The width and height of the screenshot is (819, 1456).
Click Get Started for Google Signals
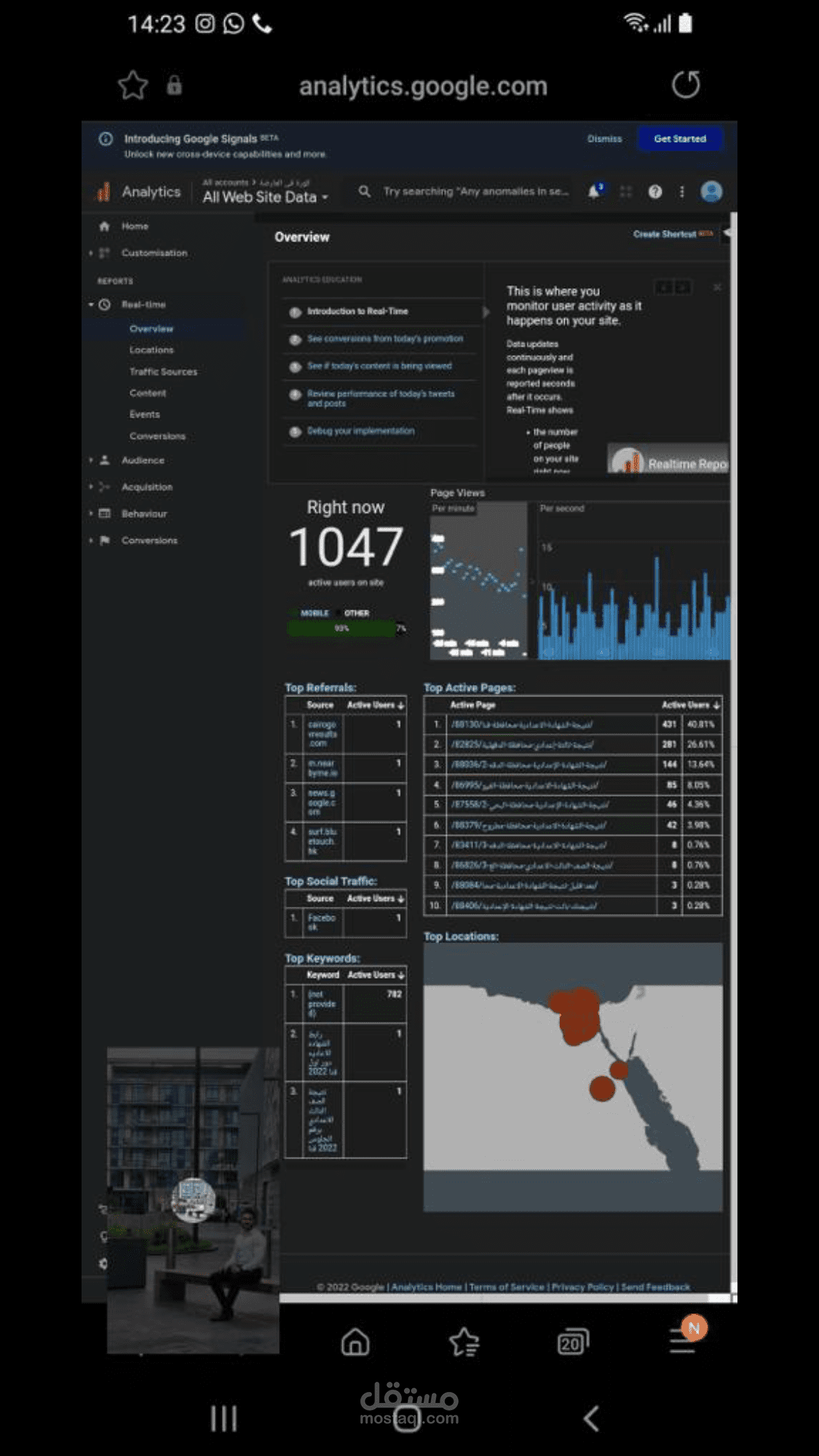coord(680,138)
